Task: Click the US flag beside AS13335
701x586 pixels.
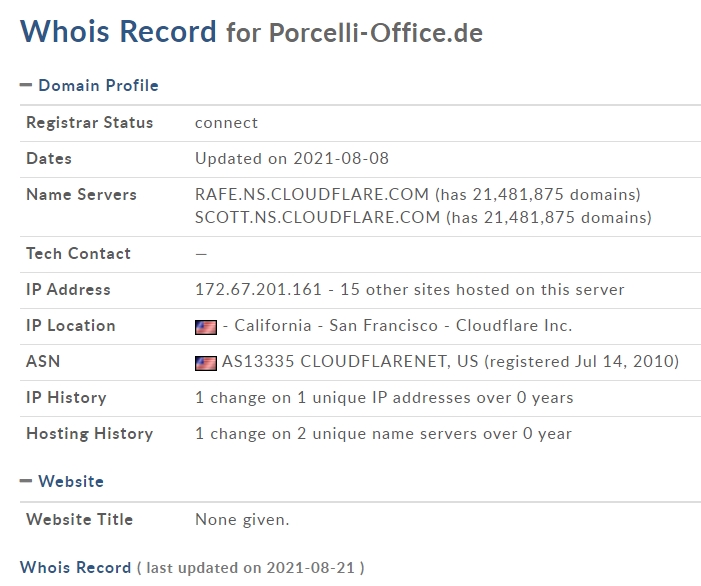Action: 205,362
